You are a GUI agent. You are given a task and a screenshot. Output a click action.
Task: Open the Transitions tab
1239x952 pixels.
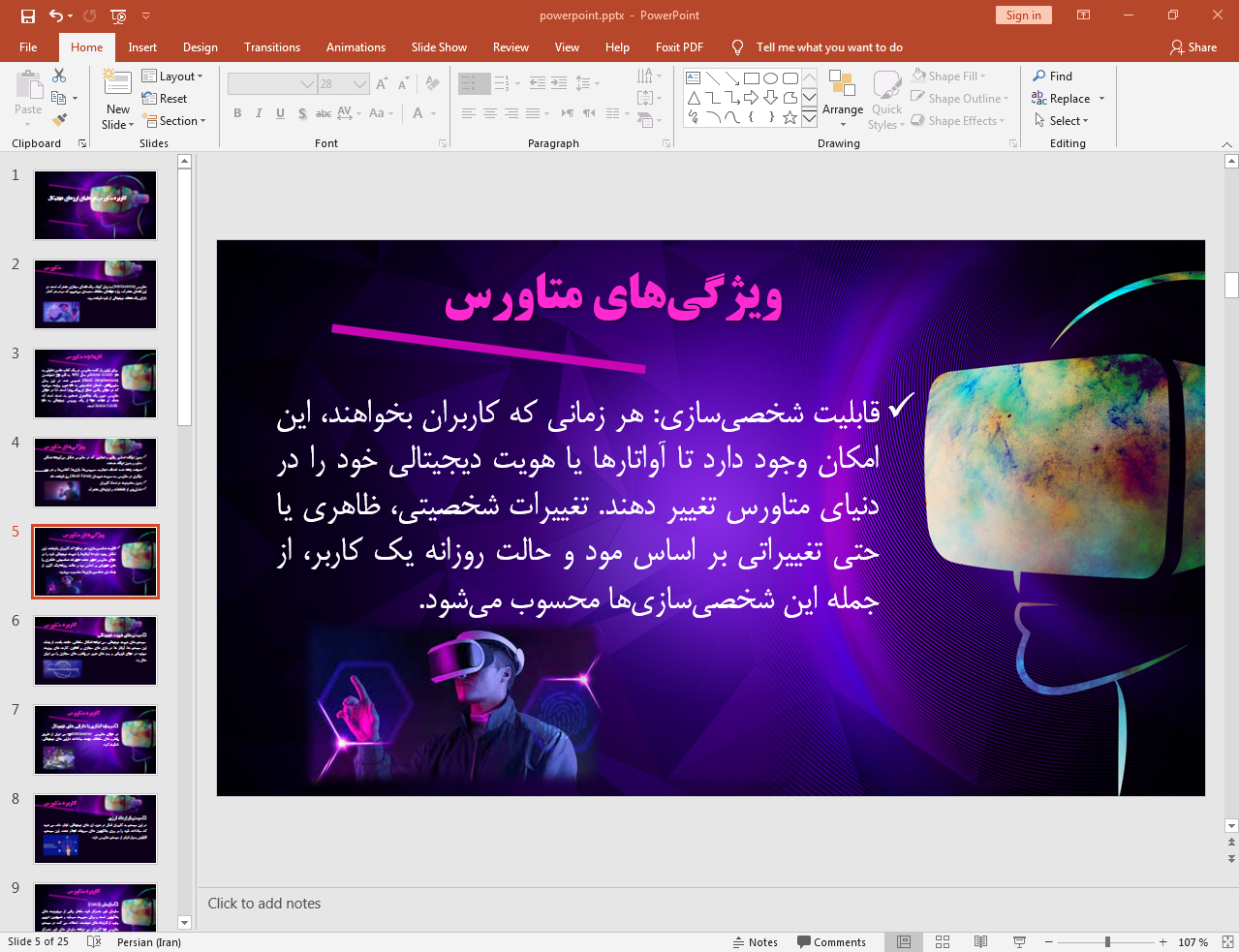pos(271,47)
